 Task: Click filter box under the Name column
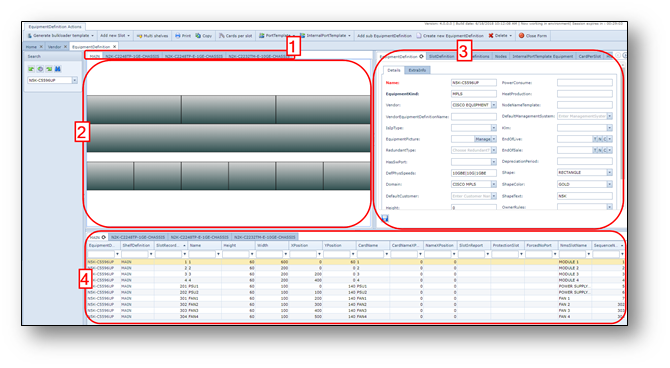pyautogui.click(x=202, y=254)
